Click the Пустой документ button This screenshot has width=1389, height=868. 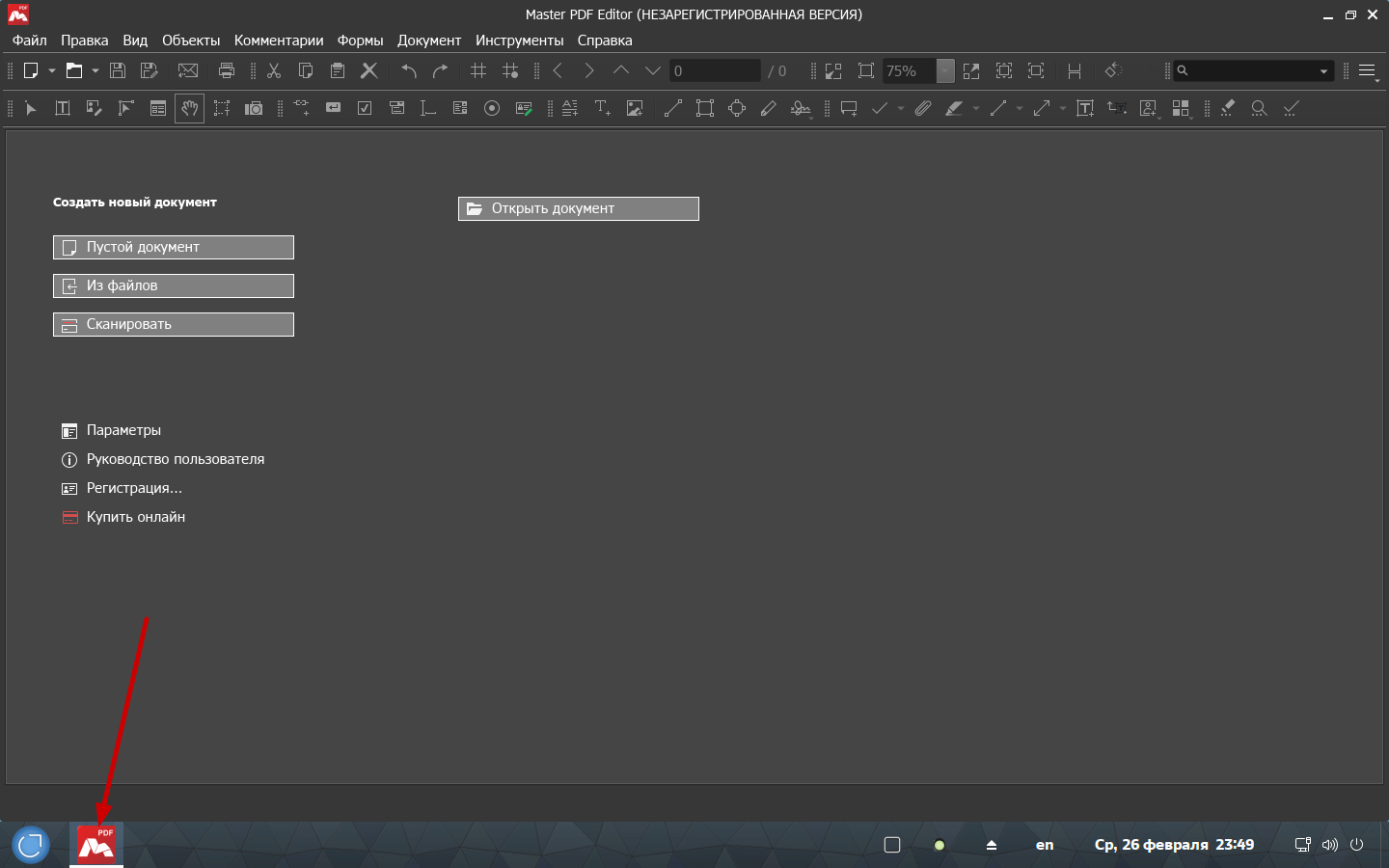point(174,247)
